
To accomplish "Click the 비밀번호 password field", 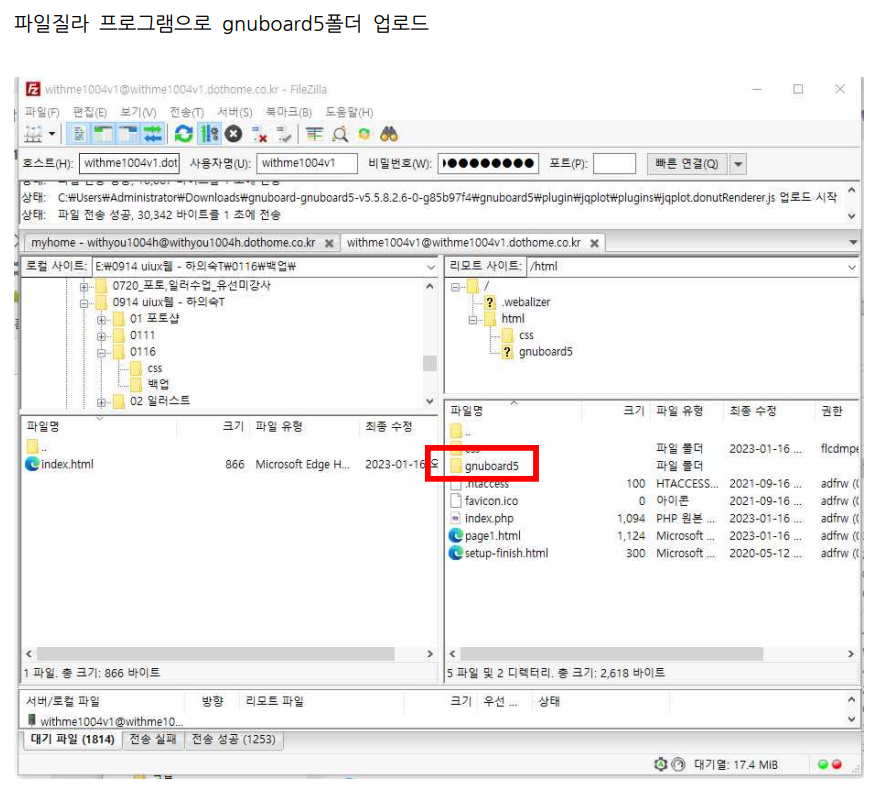I will [488, 163].
